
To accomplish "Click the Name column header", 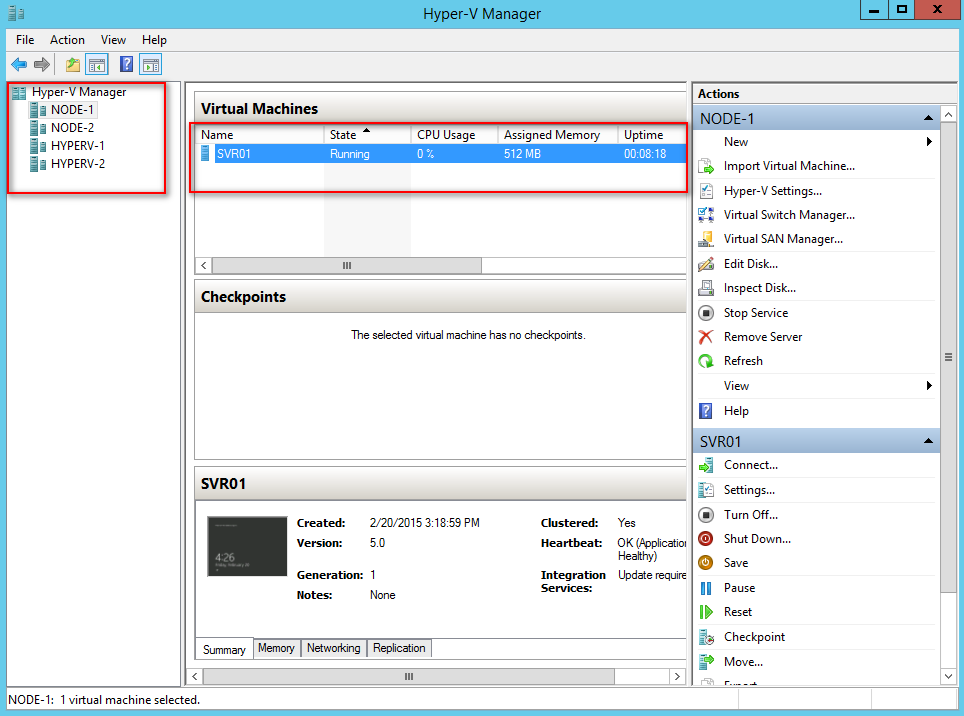I will [259, 135].
